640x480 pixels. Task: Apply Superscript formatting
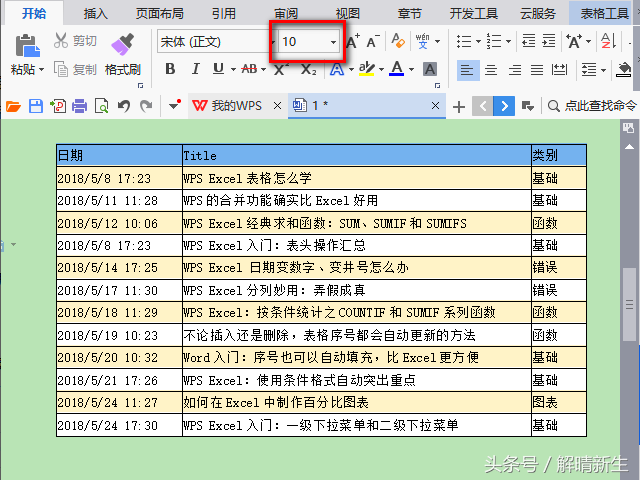(x=281, y=69)
